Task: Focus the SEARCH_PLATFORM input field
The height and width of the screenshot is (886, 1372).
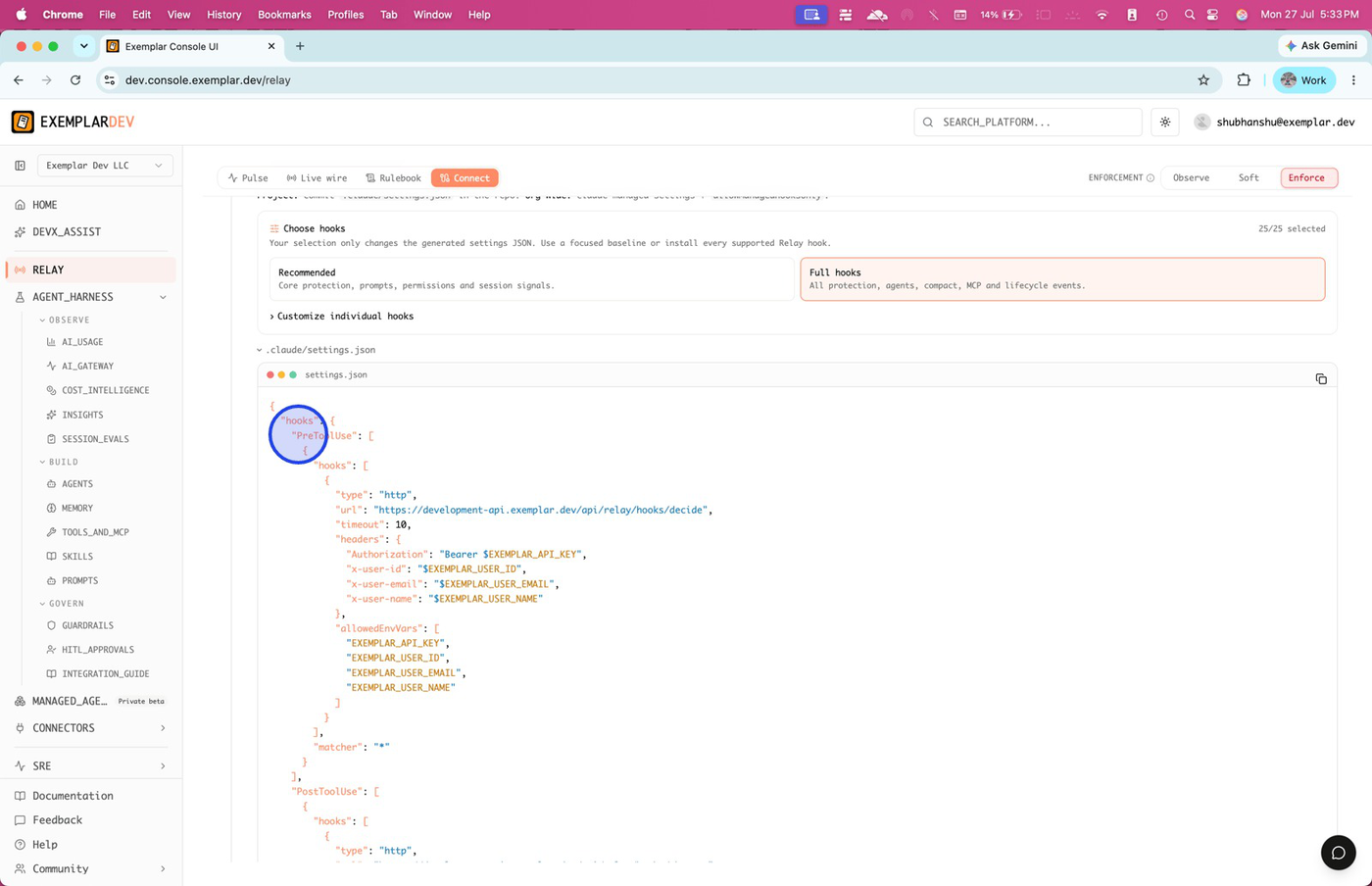Action: pyautogui.click(x=1028, y=123)
